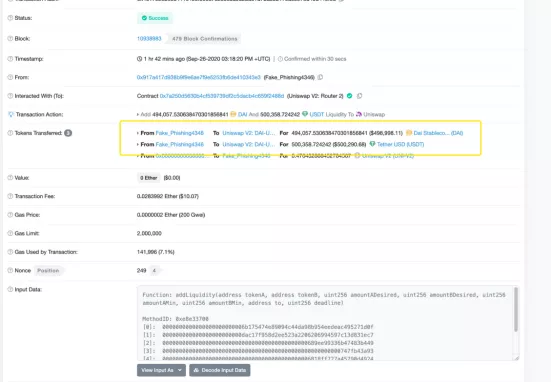
Task: Click the Input Data box scrollbar
Action: 516,309
